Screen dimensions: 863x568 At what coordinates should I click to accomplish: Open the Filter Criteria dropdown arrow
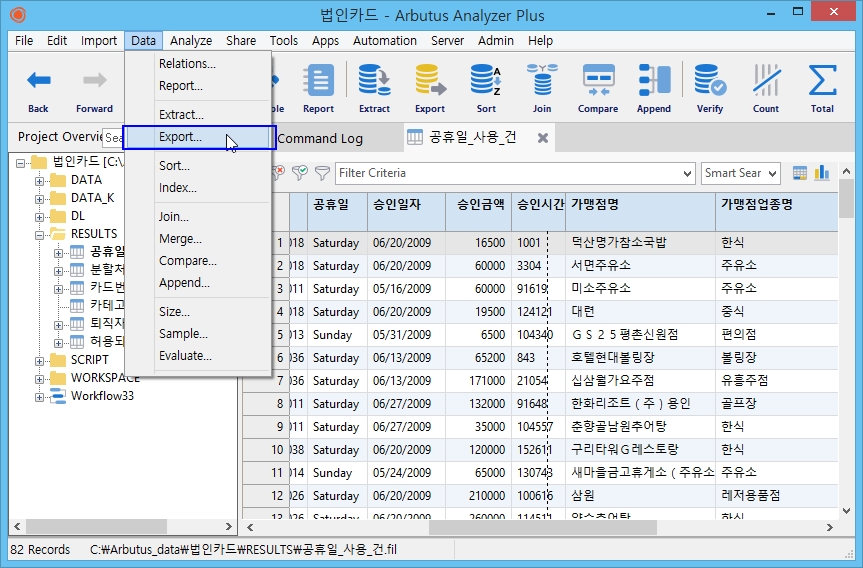pyautogui.click(x=687, y=173)
